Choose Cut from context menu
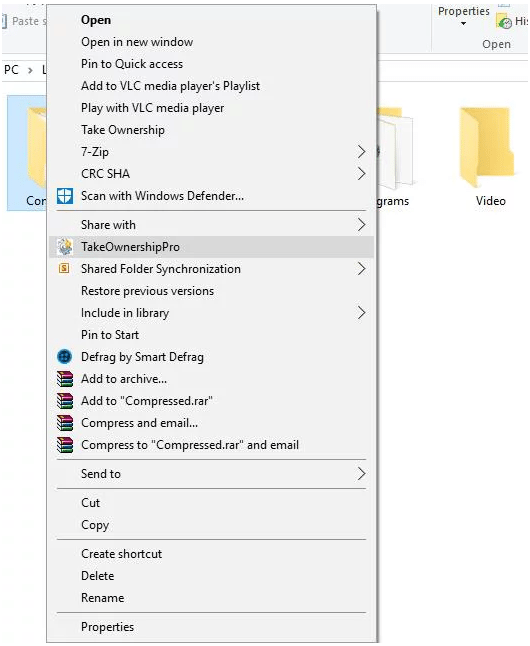This screenshot has width=530, height=646. 211,503
